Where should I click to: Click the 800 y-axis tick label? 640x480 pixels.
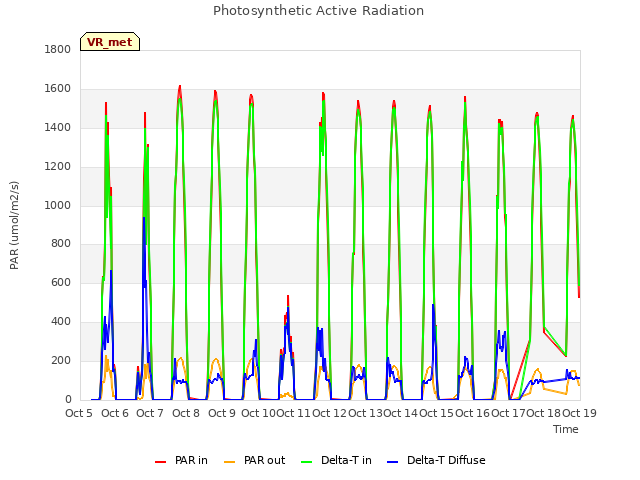click(x=61, y=244)
